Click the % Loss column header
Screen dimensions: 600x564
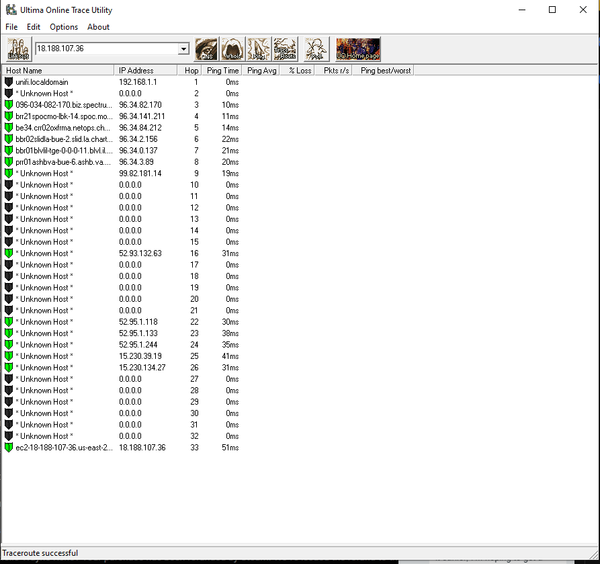pos(297,70)
